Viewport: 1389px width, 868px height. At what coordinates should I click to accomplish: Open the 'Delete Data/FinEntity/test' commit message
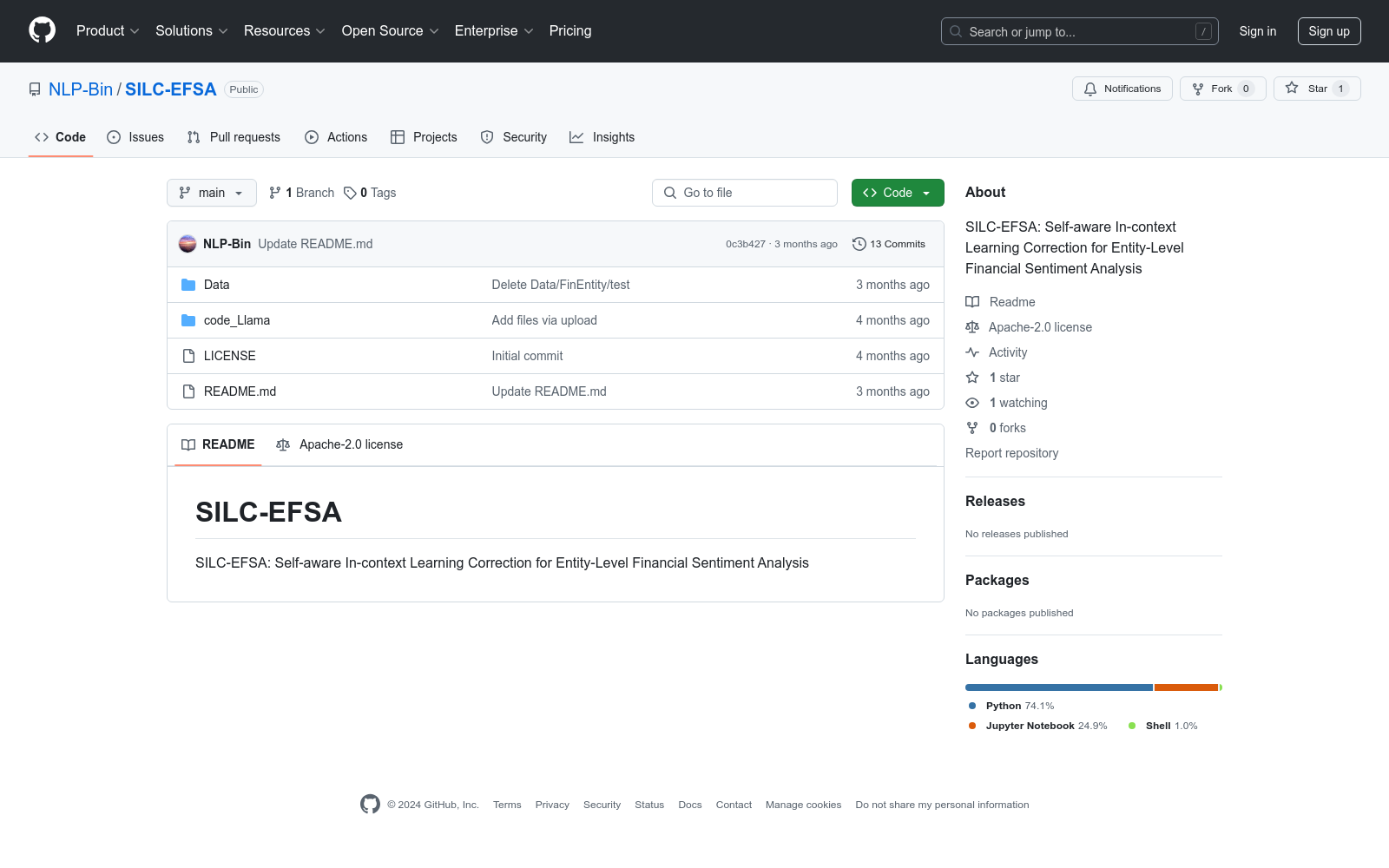[561, 285]
